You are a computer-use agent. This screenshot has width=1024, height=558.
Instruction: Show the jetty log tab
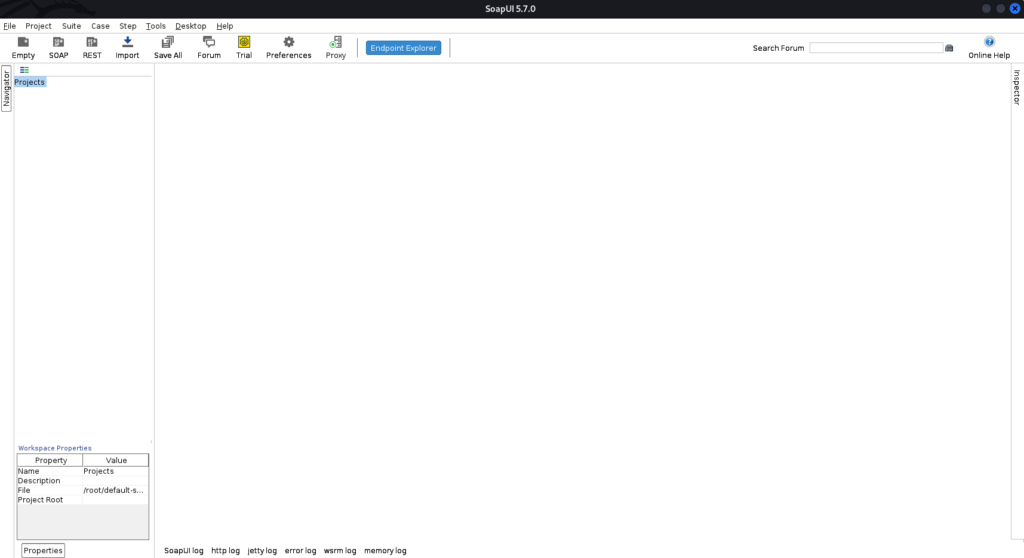tap(262, 551)
